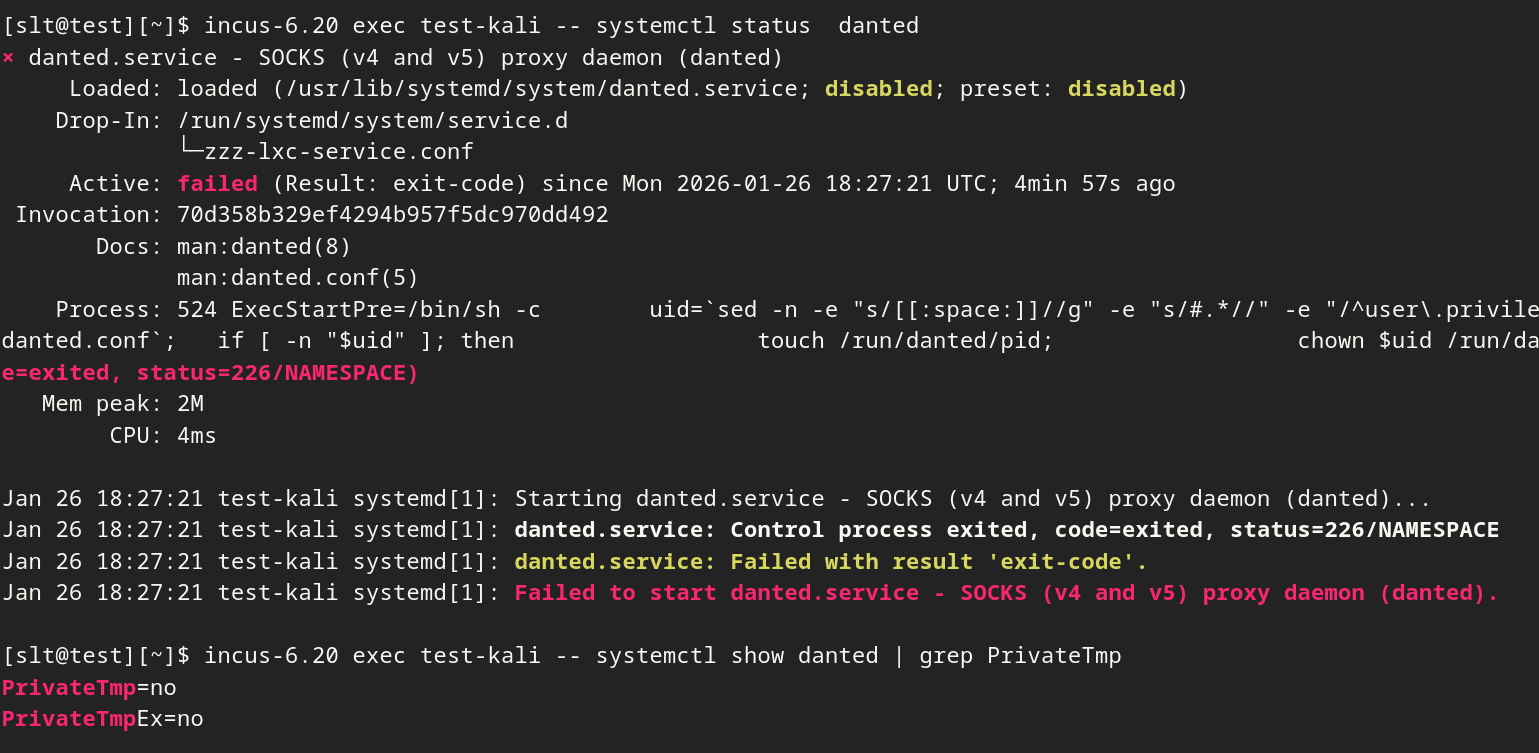Click the "CPU: 4ms" line
This screenshot has height=753, width=1539.
(163, 436)
